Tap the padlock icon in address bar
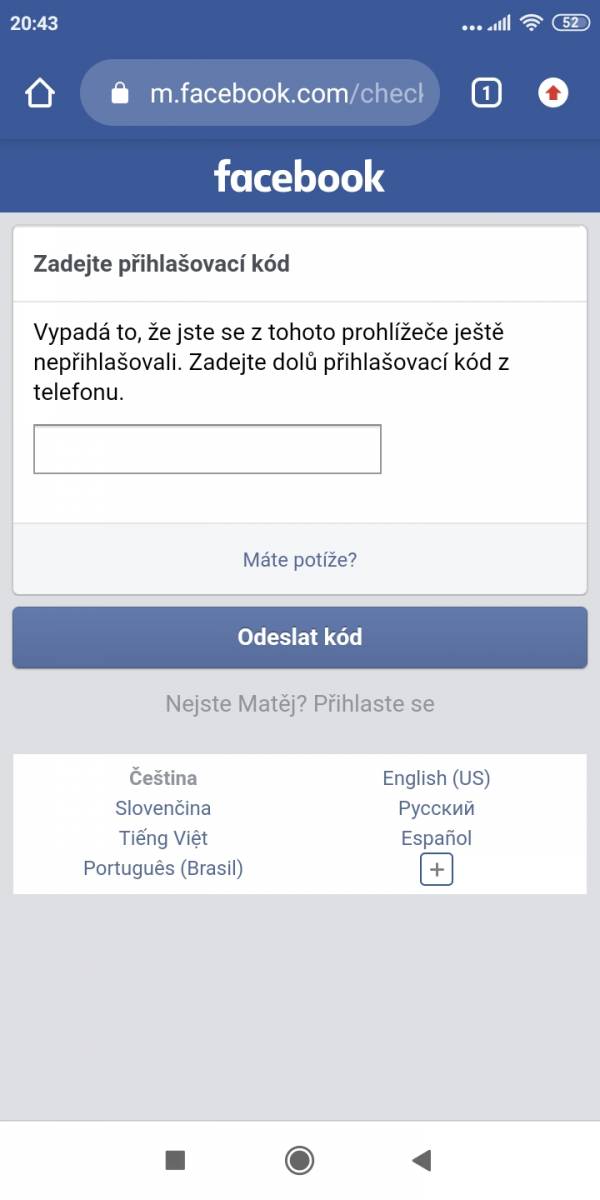 point(120,94)
